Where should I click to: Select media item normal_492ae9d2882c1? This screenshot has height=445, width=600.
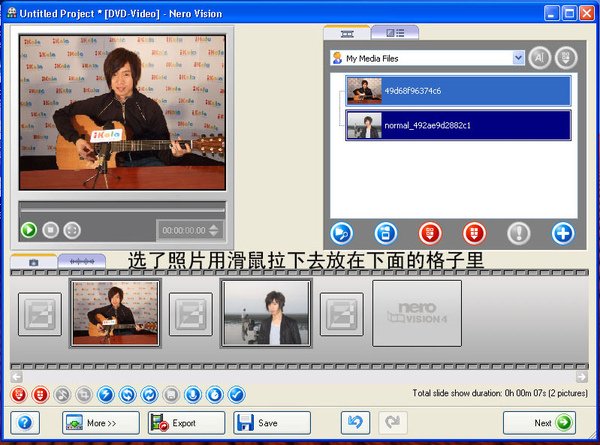(458, 125)
